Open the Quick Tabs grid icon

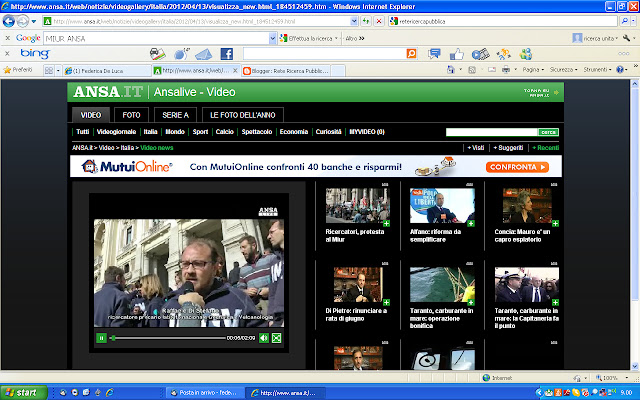click(x=49, y=70)
